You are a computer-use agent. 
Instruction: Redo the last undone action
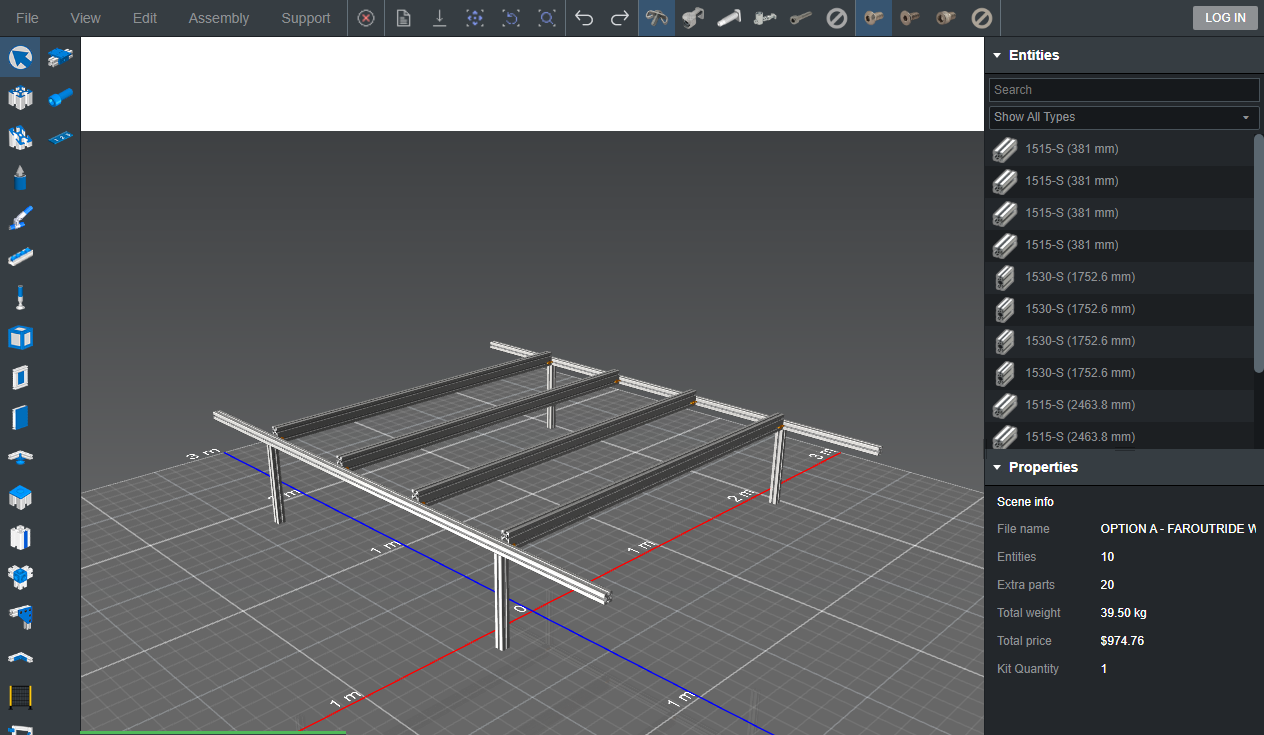click(x=620, y=18)
